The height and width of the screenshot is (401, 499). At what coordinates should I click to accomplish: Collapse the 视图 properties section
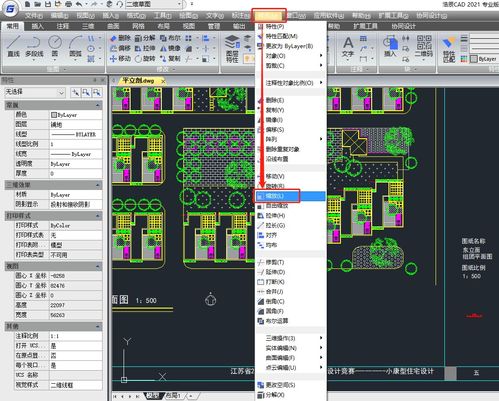pos(98,266)
